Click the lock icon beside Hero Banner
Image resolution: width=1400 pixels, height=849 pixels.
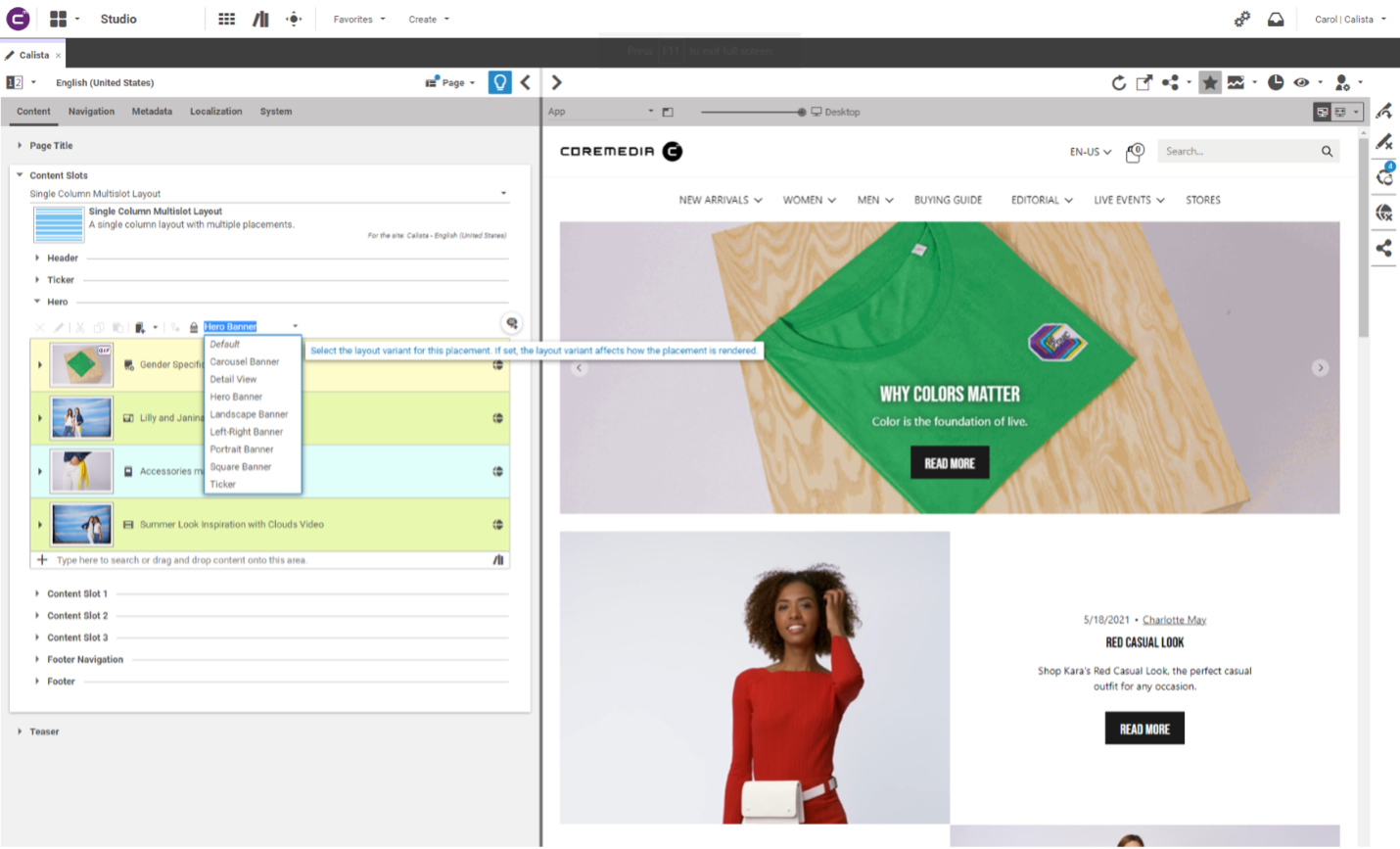tap(194, 327)
